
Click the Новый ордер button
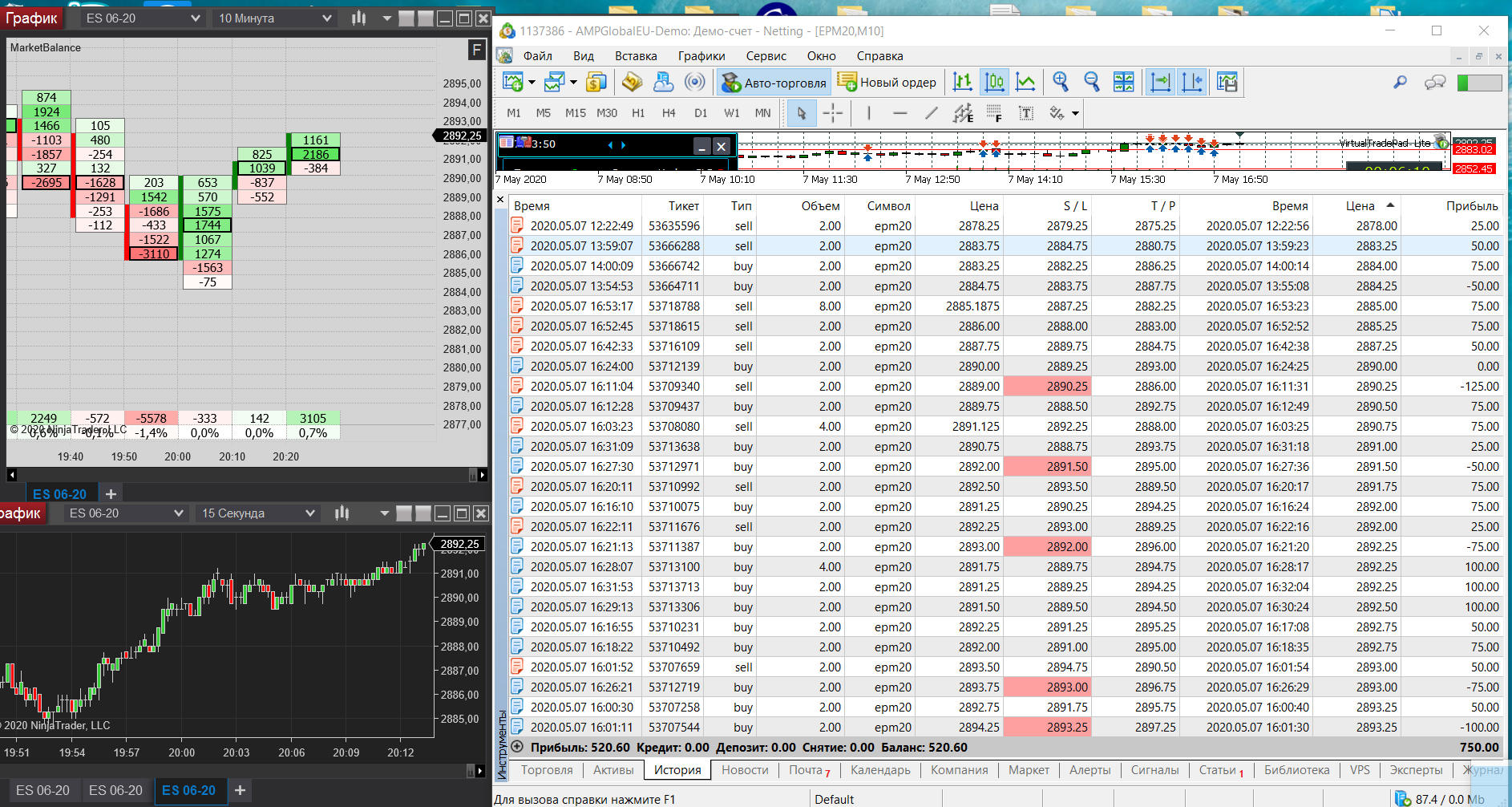pyautogui.click(x=887, y=83)
